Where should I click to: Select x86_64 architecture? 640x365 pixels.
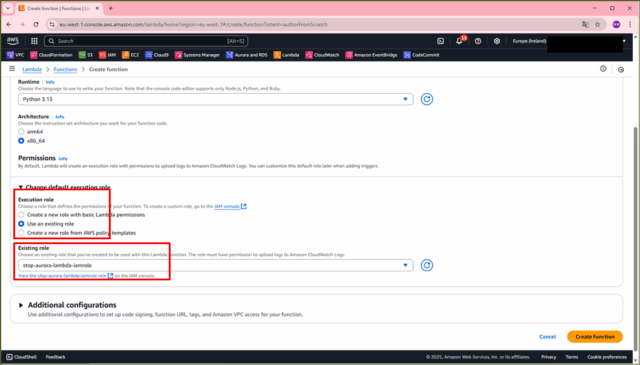(x=21, y=141)
